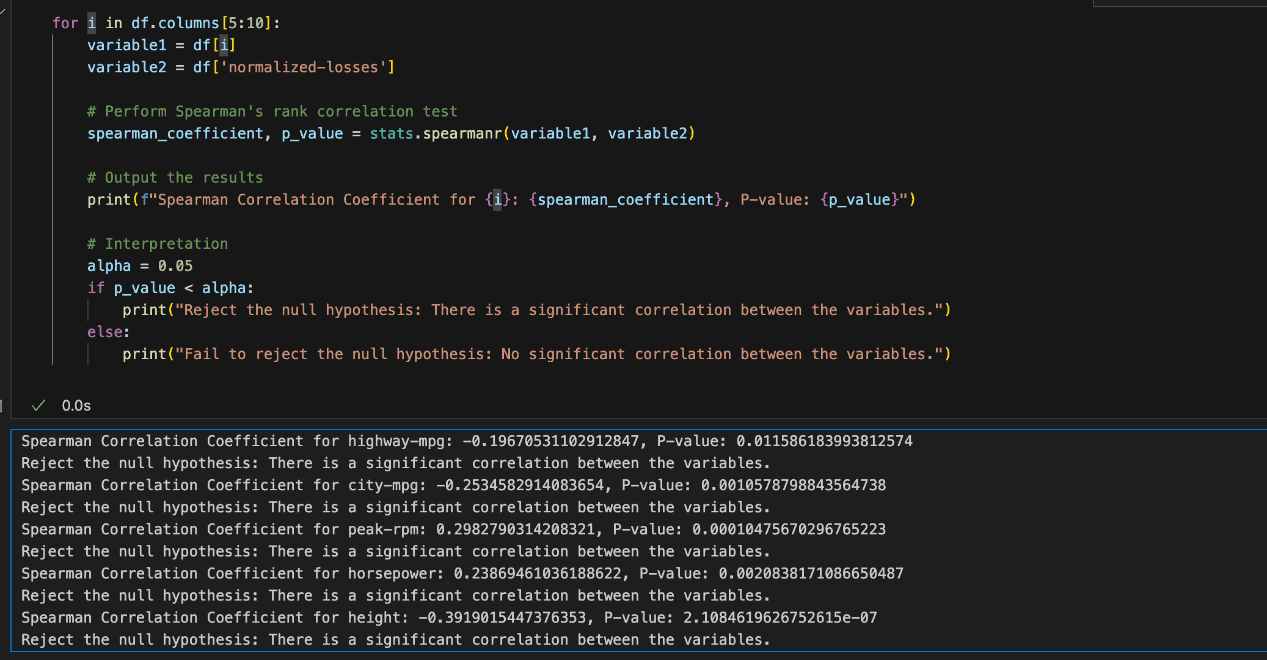
Task: Click the 0.0s execution time indicator
Action: click(76, 405)
